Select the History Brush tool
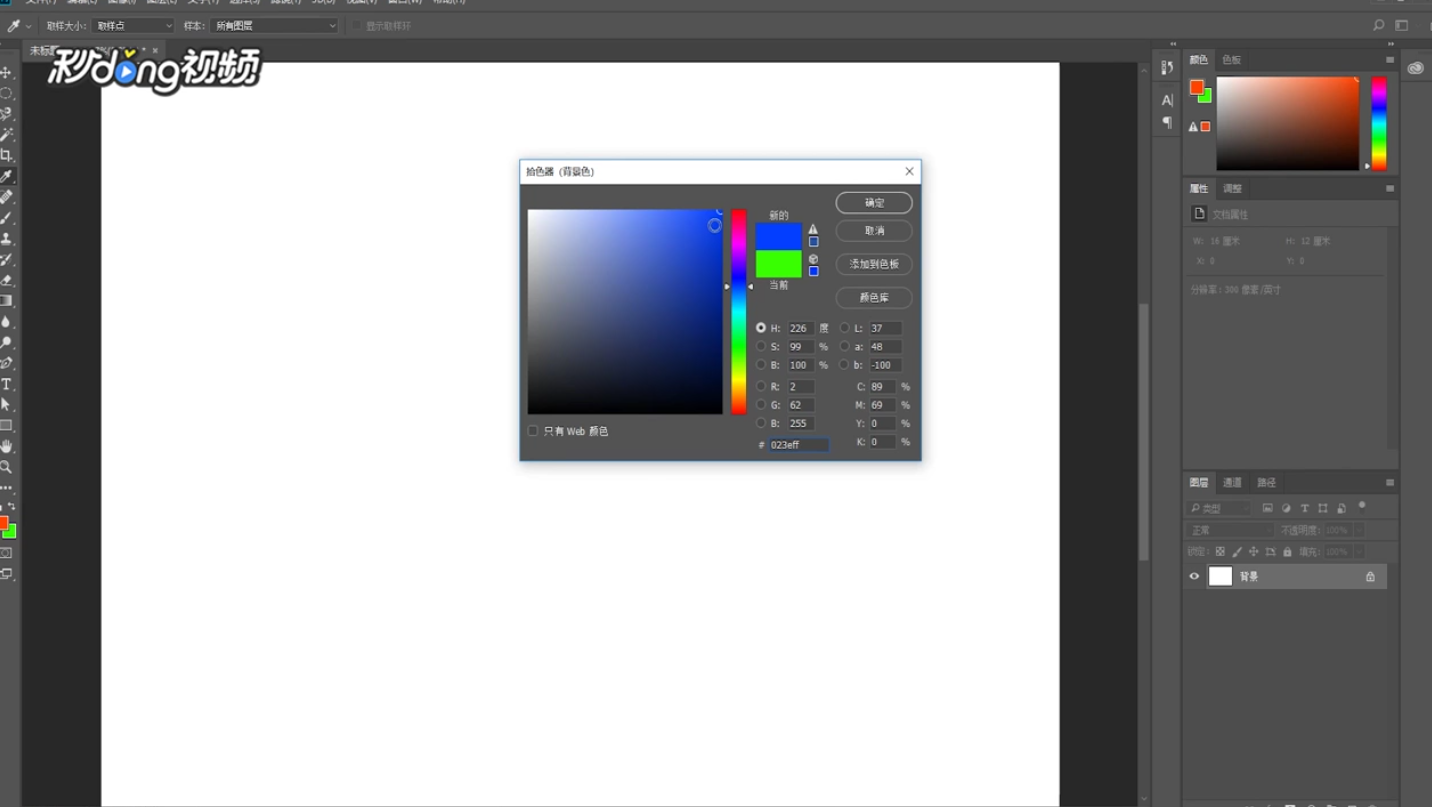The width and height of the screenshot is (1432, 807). (6, 260)
